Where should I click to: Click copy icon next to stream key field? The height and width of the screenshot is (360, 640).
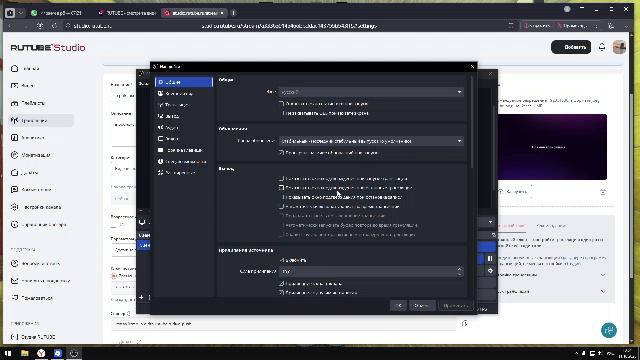coord(464,323)
